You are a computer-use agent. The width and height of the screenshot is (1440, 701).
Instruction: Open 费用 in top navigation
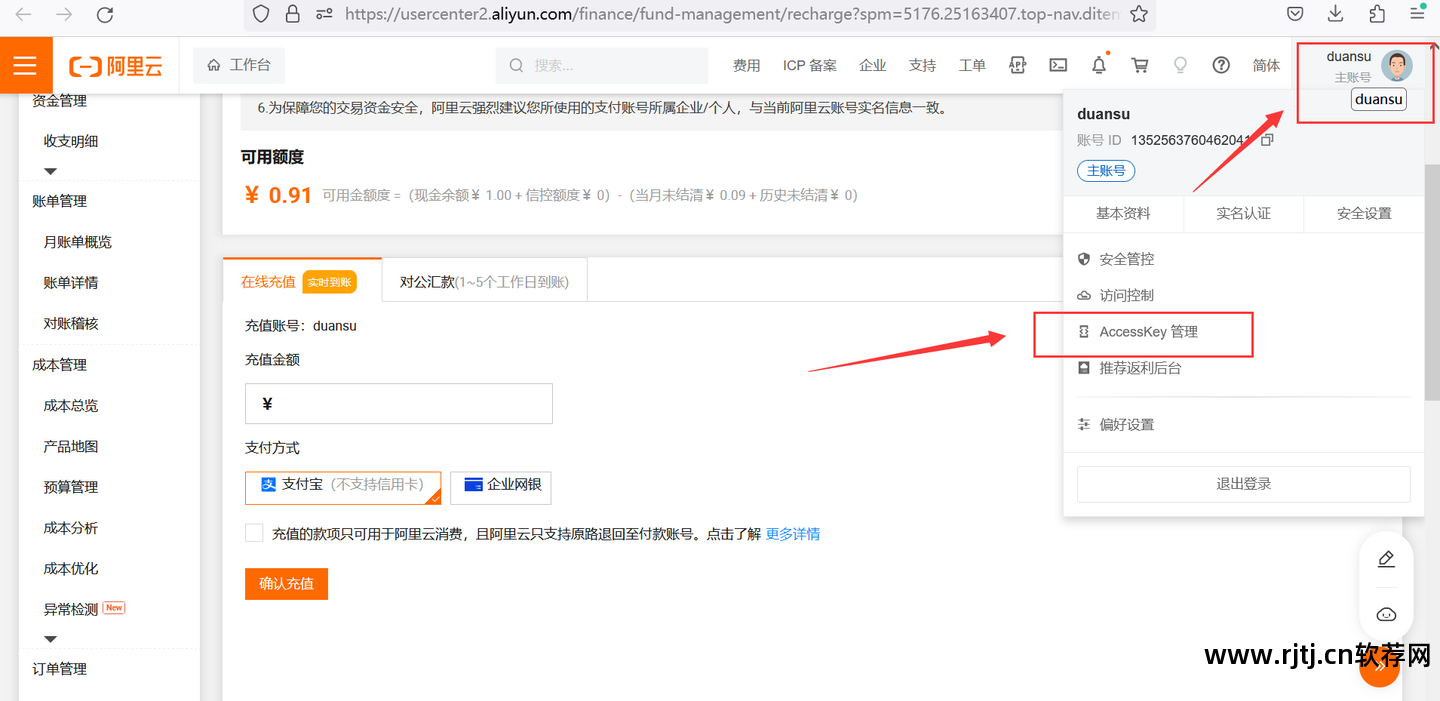[746, 65]
